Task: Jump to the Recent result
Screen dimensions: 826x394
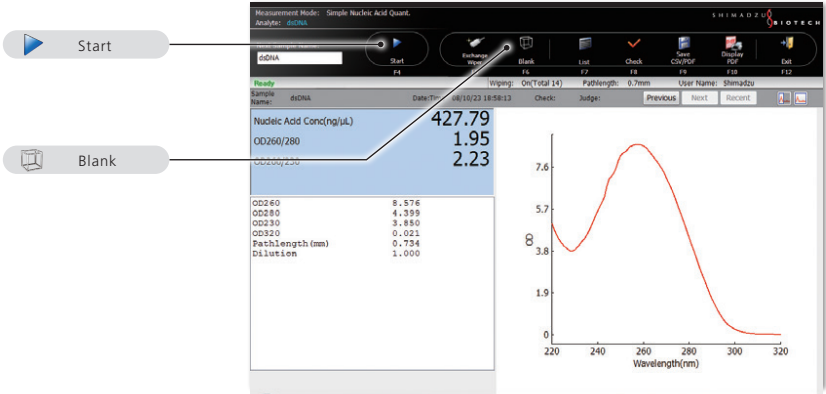Action: pos(738,98)
